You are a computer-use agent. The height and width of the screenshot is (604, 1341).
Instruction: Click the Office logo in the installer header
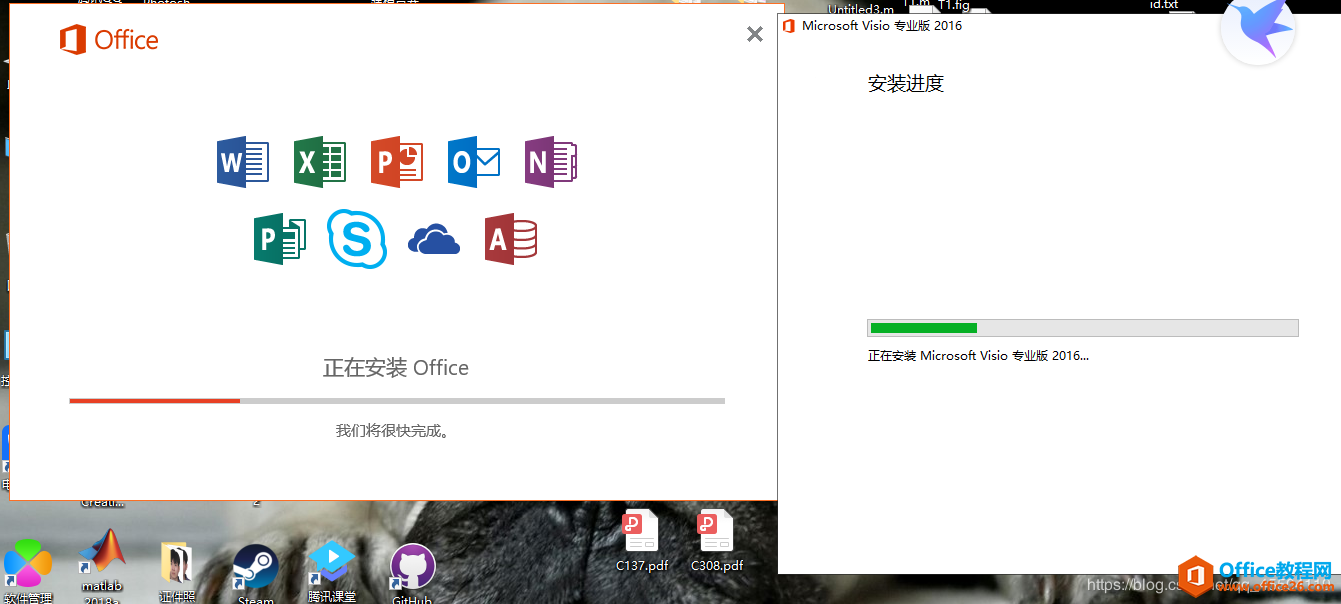(x=108, y=40)
